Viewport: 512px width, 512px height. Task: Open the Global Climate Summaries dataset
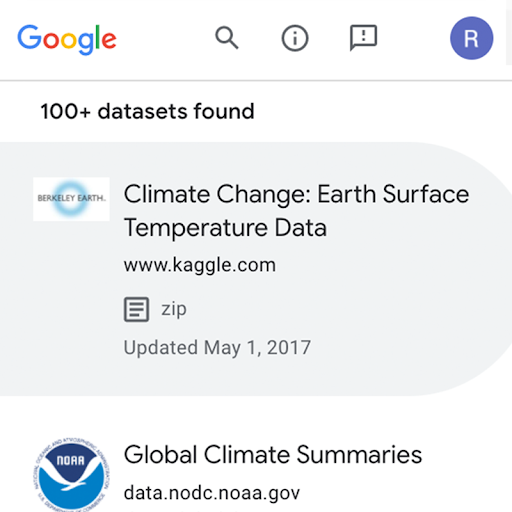[x=273, y=454]
